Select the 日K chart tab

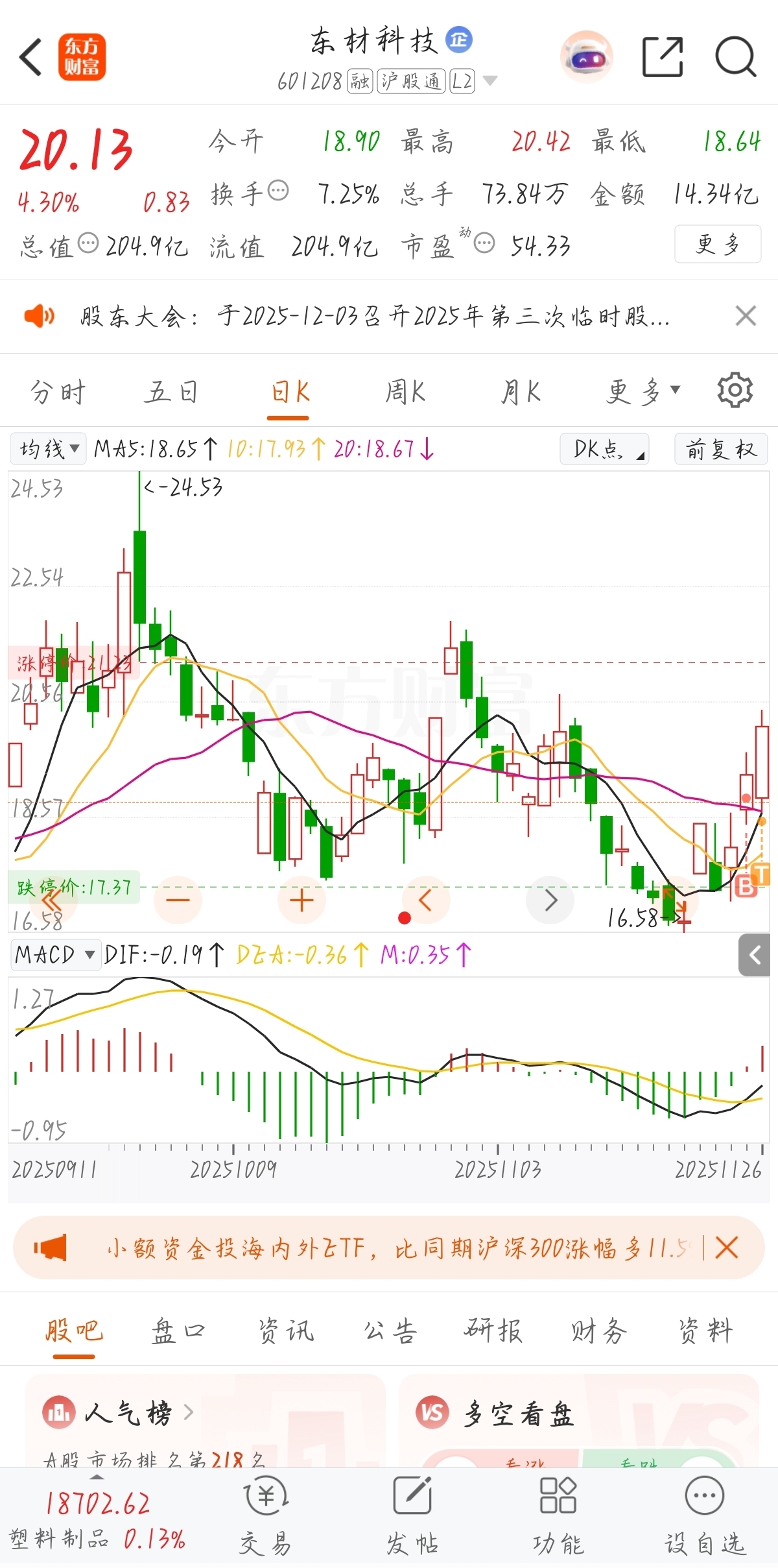289,392
